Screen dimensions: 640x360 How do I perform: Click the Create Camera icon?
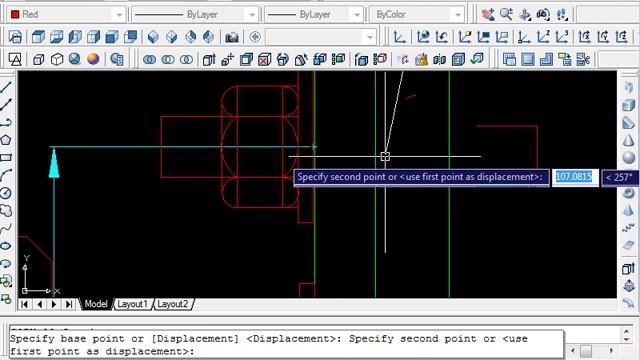pos(232,37)
